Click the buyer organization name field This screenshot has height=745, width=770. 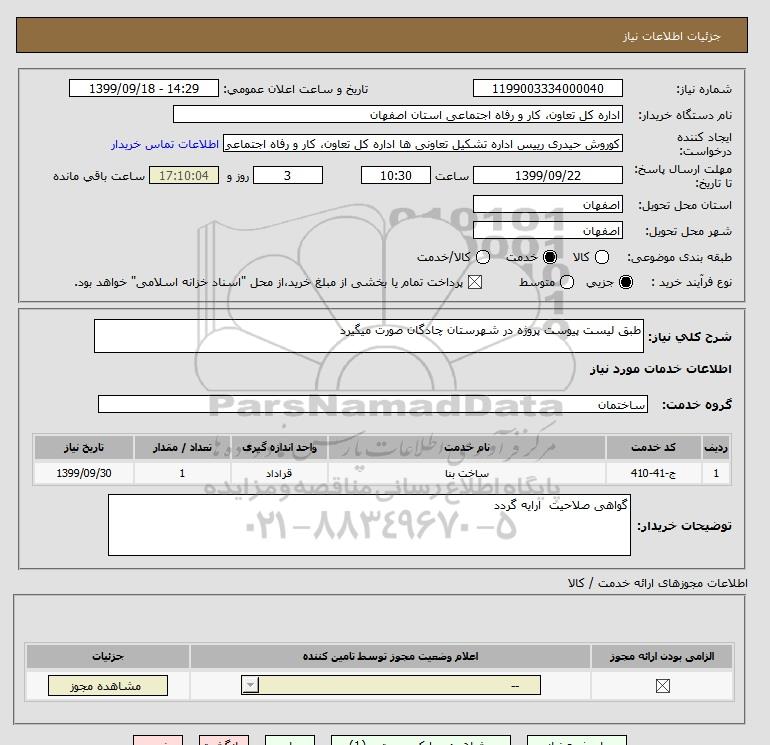398,115
